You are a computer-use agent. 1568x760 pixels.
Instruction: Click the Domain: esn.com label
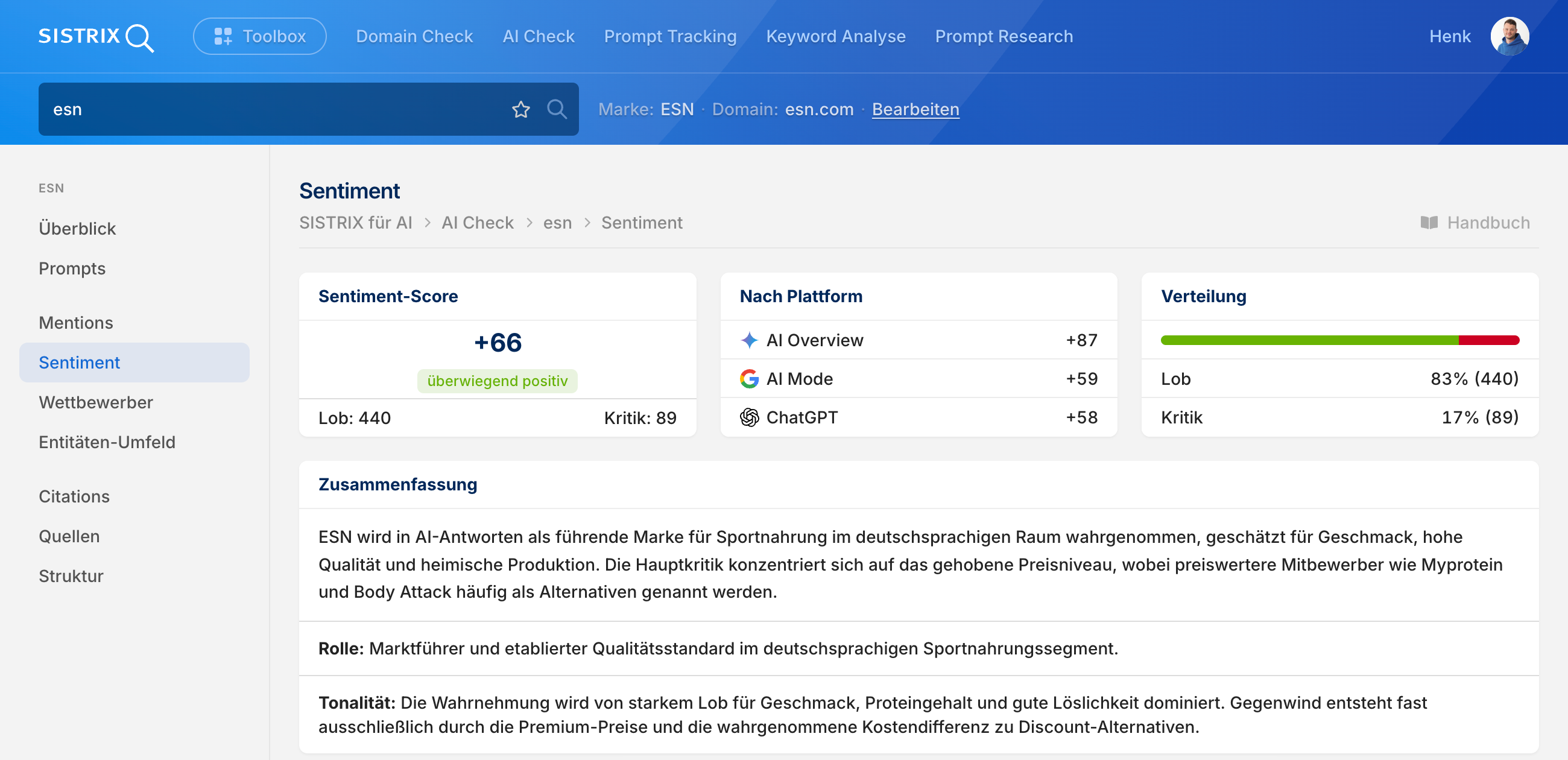(x=783, y=110)
